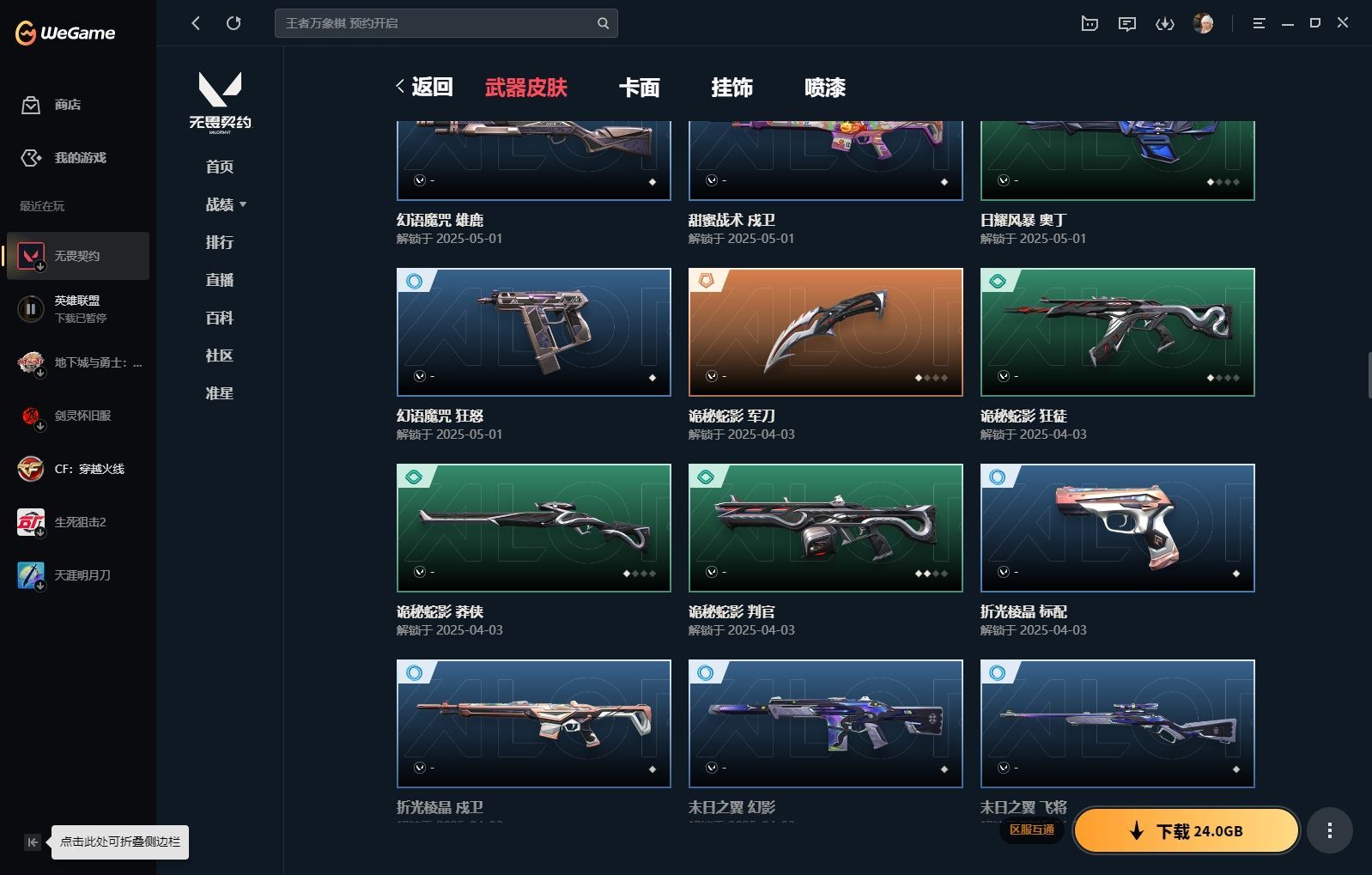Open the download manager icon

coord(1164,23)
